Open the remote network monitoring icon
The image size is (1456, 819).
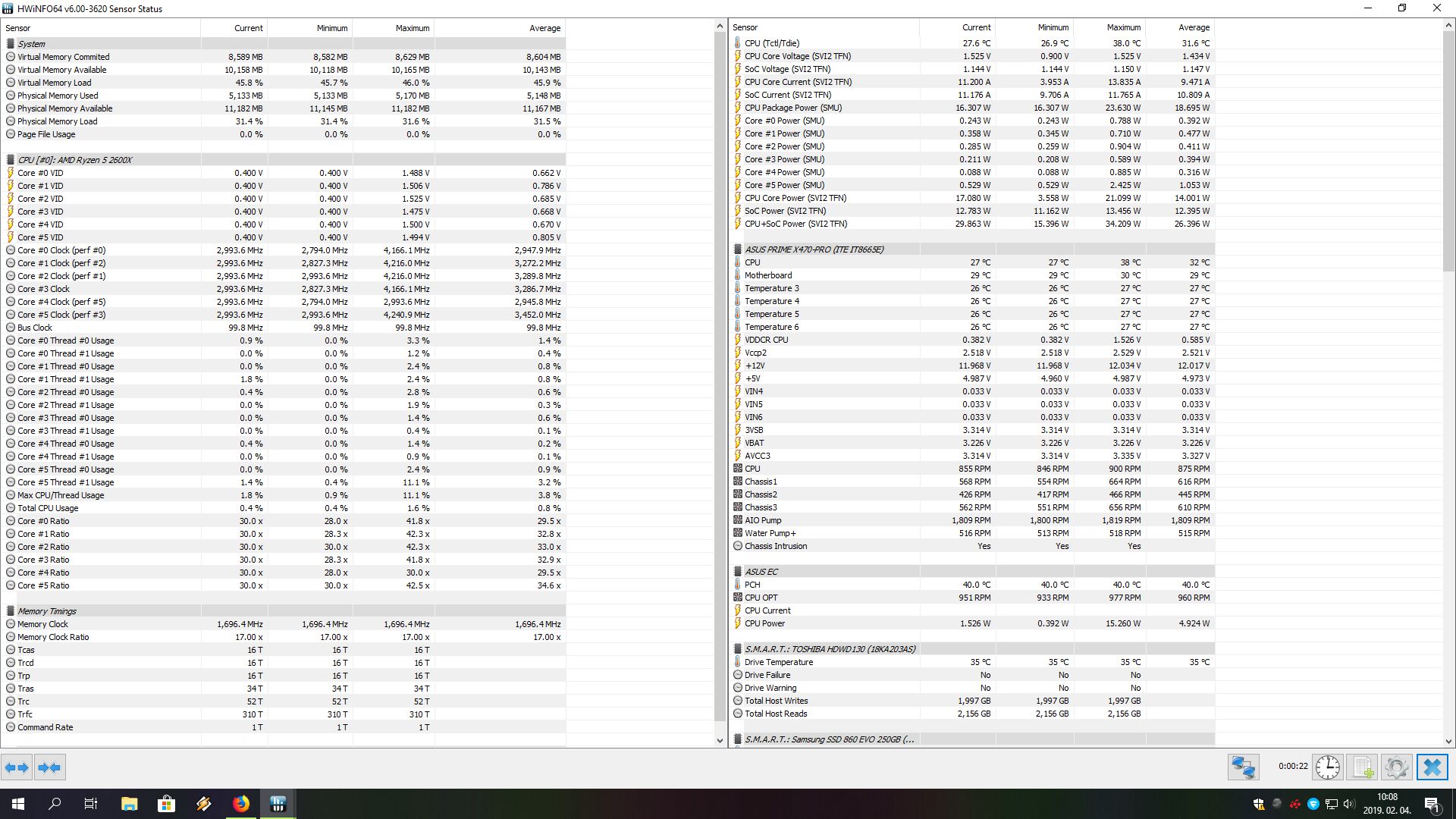pyautogui.click(x=1244, y=767)
